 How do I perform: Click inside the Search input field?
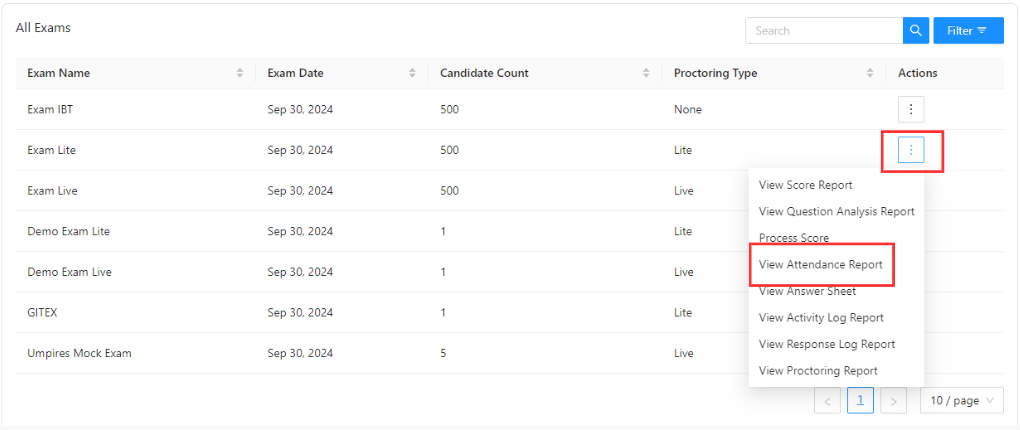coord(824,31)
